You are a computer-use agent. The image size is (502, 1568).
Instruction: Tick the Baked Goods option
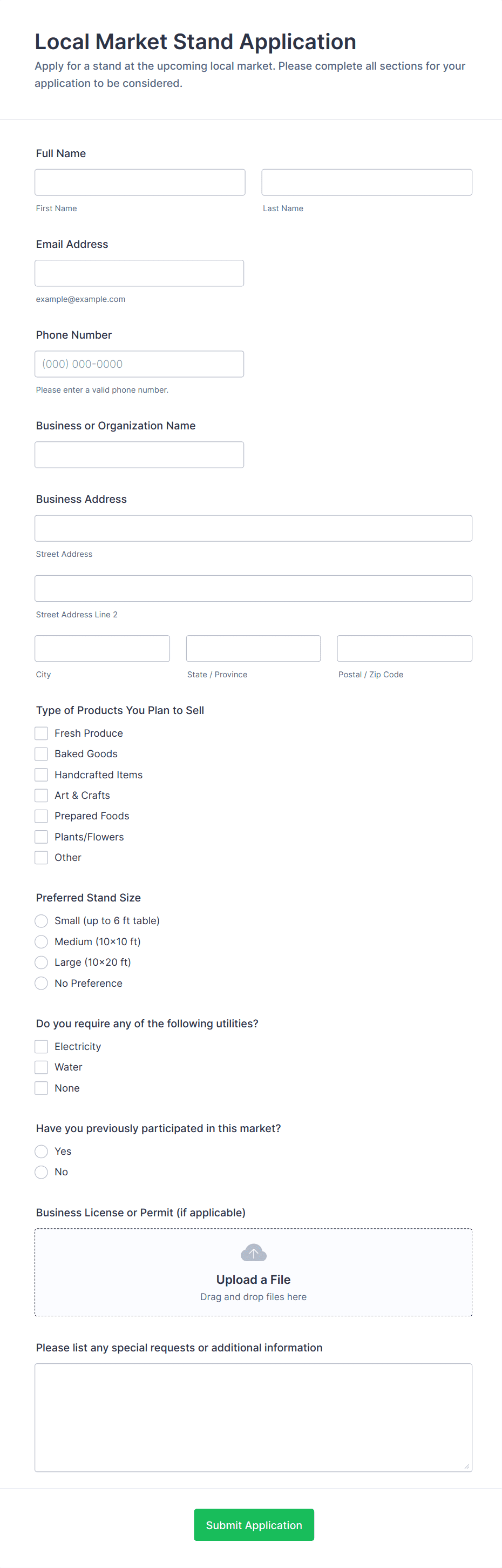coord(42,753)
